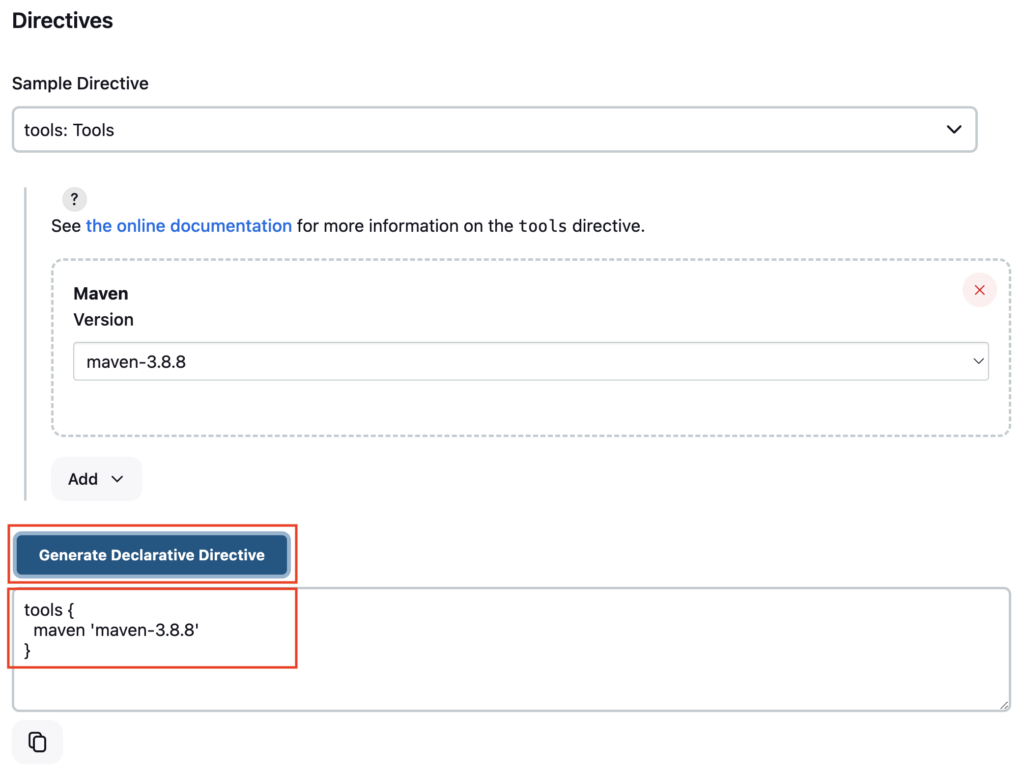This screenshot has height=771, width=1024.
Task: Click the bold Maven title
Action: click(101, 294)
